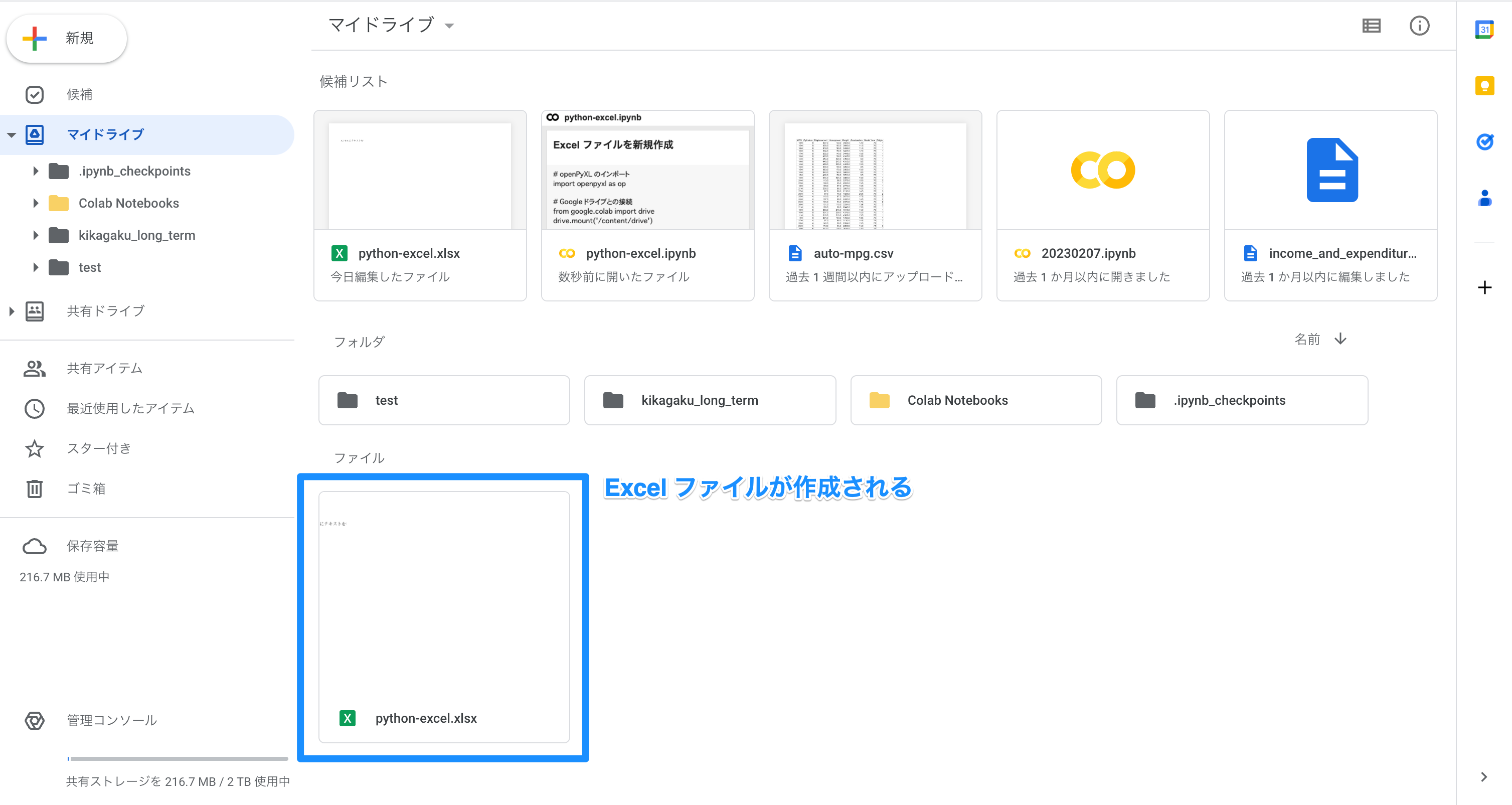This screenshot has width=1512, height=805.
Task: Reverse sort direction arrow next to 名前
Action: (x=1340, y=339)
